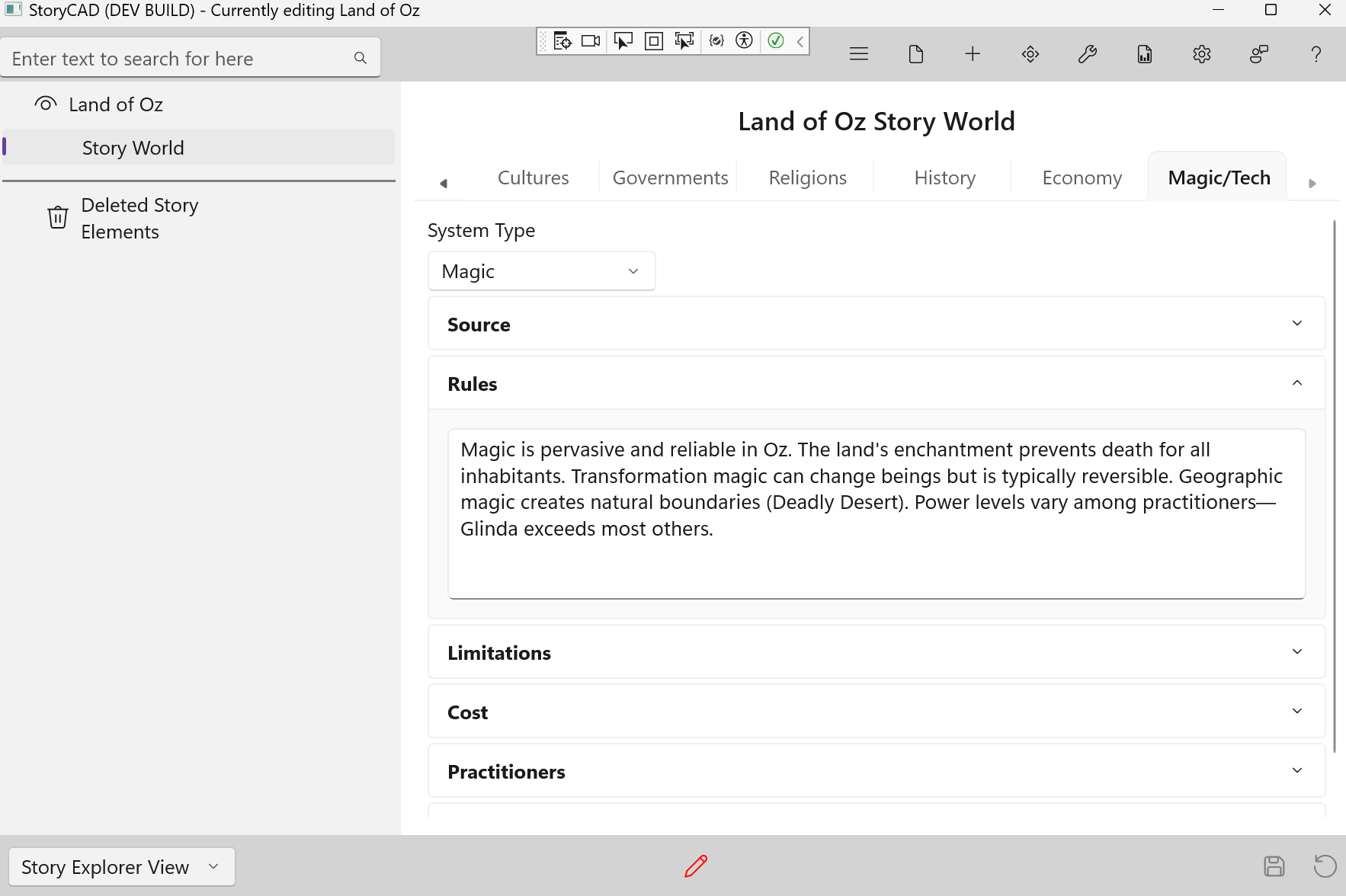
Task: Click the search text input field
Action: (x=179, y=59)
